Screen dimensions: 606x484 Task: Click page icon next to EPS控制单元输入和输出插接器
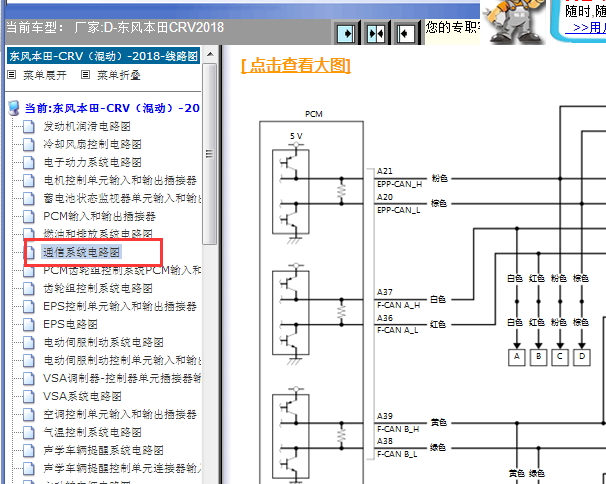[x=29, y=307]
